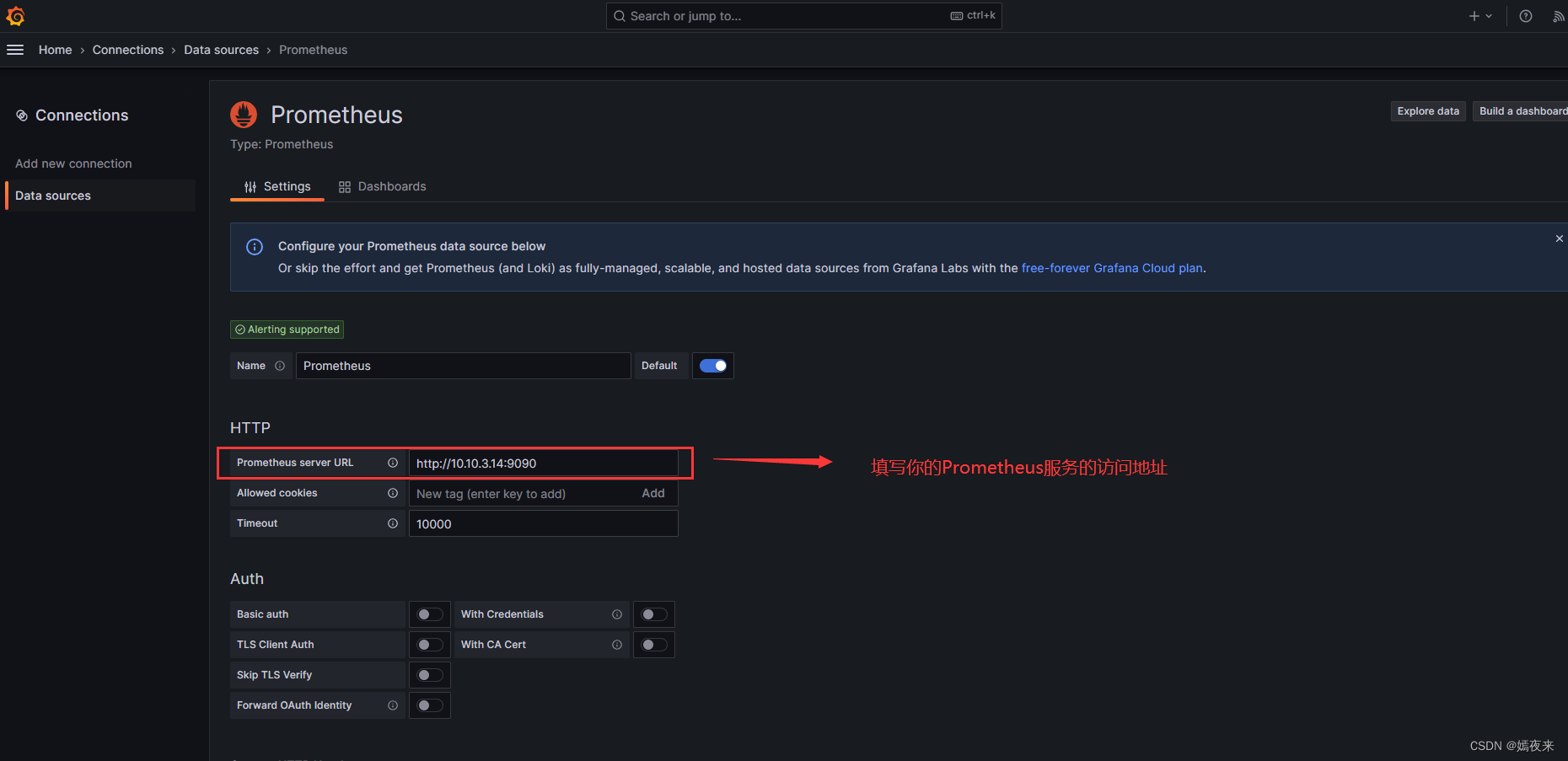1568x761 pixels.
Task: Enable the TLS Client Auth switch
Action: tap(430, 645)
